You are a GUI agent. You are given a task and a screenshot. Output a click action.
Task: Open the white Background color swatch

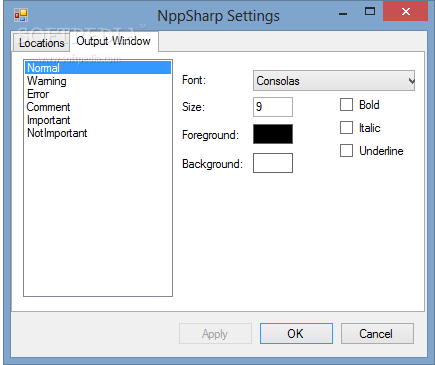tap(273, 163)
